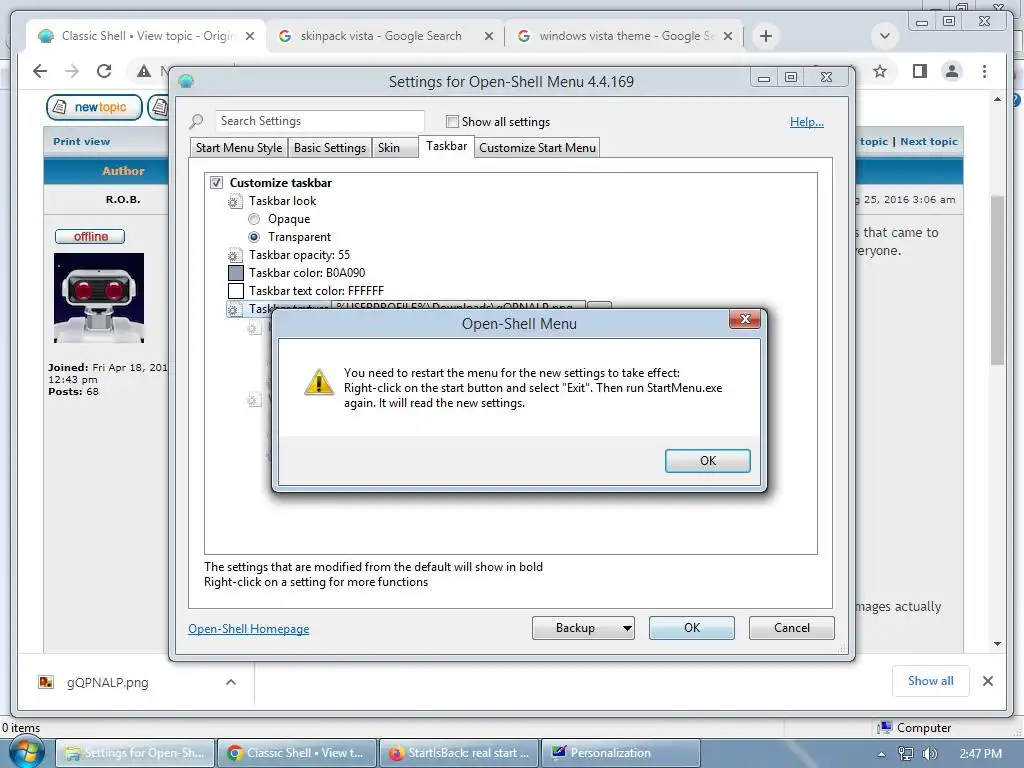
Task: Click the 2:47 PM taskbar clock
Action: tap(980, 754)
